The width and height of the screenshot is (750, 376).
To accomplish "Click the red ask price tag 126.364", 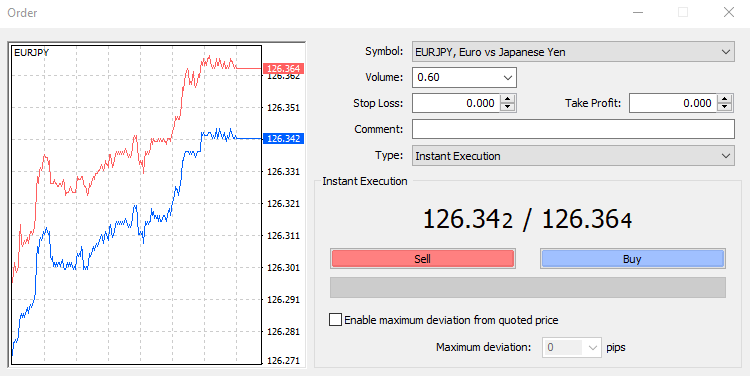I will 283,68.
